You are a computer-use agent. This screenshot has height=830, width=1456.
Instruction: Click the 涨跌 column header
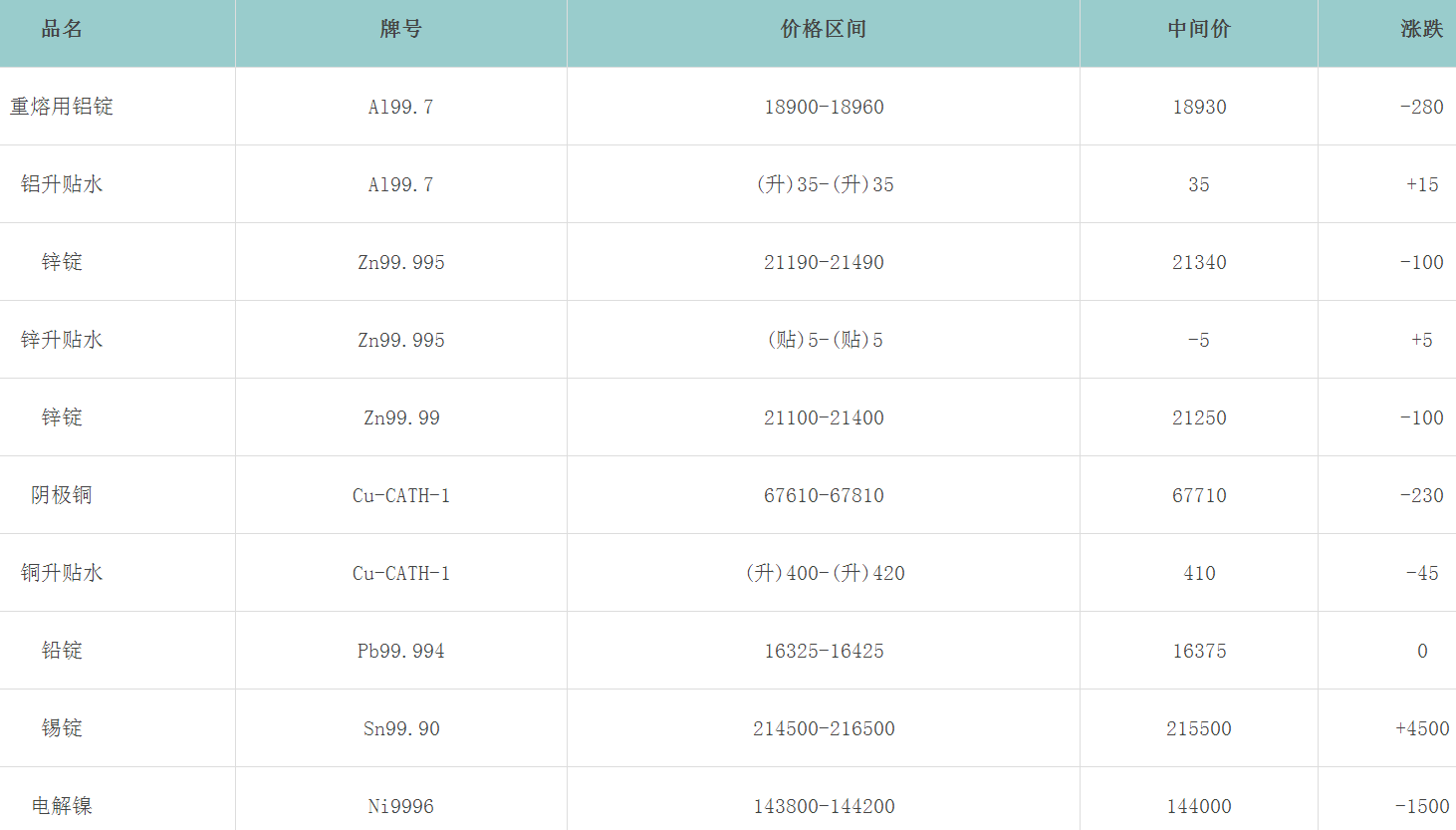pos(1421,30)
